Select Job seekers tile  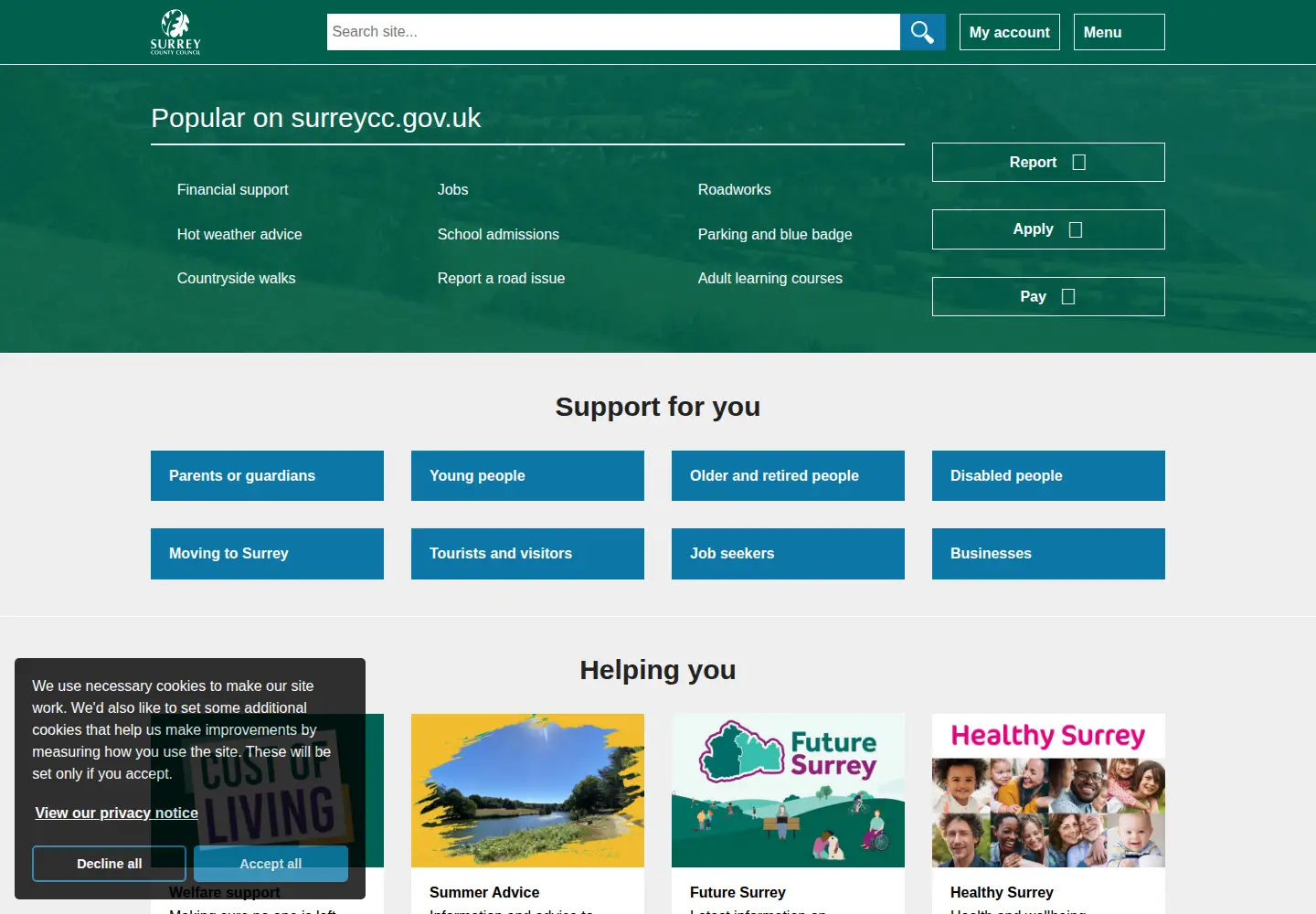(788, 554)
